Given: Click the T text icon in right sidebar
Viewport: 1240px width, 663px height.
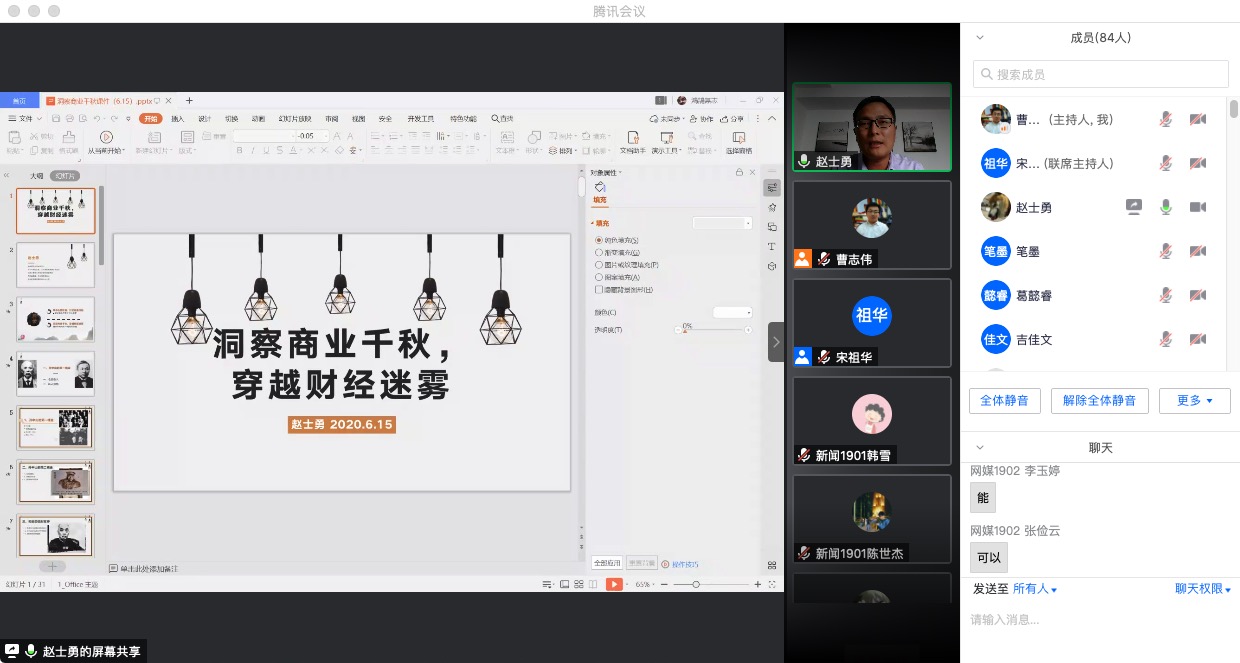Looking at the screenshot, I should (x=772, y=247).
